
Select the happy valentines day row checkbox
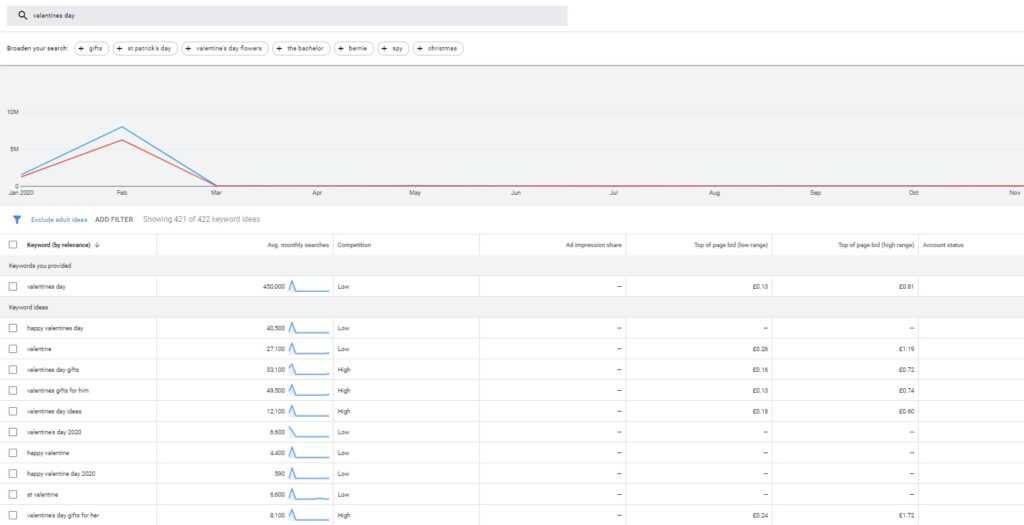click(13, 328)
